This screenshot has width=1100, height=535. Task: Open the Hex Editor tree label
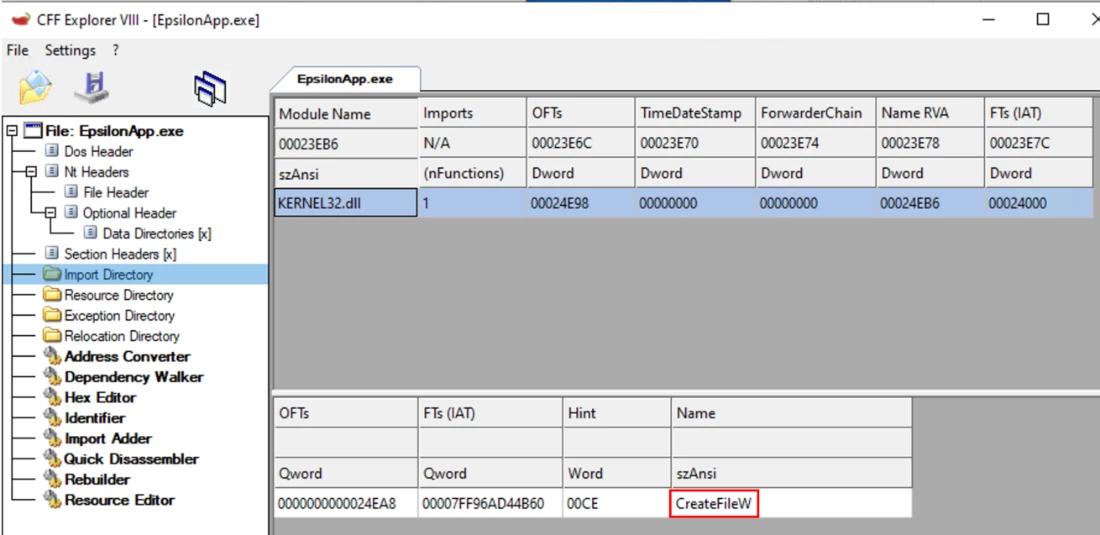pyautogui.click(x=100, y=398)
